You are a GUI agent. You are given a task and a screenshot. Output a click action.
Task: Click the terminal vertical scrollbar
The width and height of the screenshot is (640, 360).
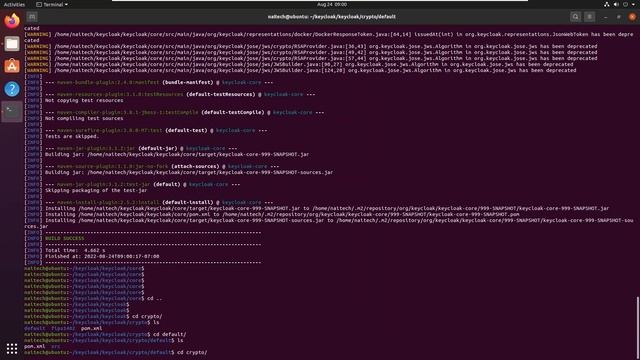(638, 327)
